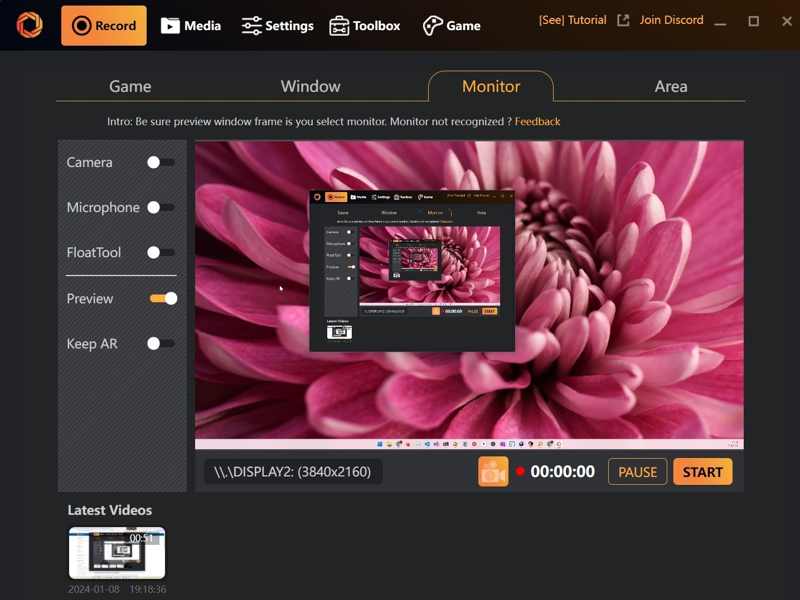Click the orange app logo icon
Screen dimensions: 800x600
(x=29, y=24)
